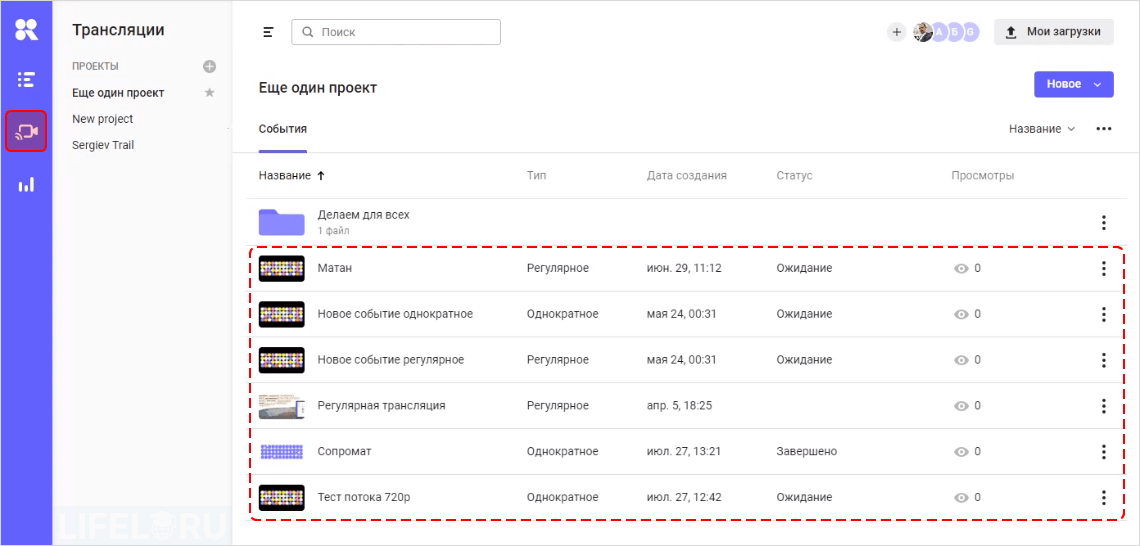This screenshot has width=1140, height=546.
Task: Open the Регулярная трансляция thumbnail
Action: pos(281,406)
